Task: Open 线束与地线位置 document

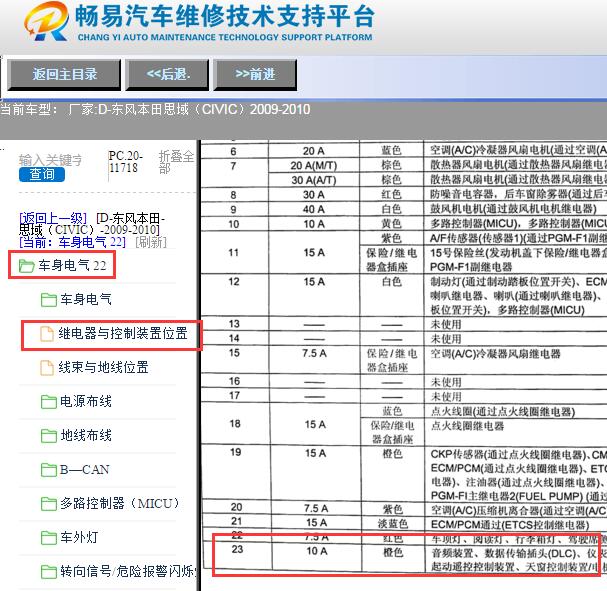Action: point(103,367)
